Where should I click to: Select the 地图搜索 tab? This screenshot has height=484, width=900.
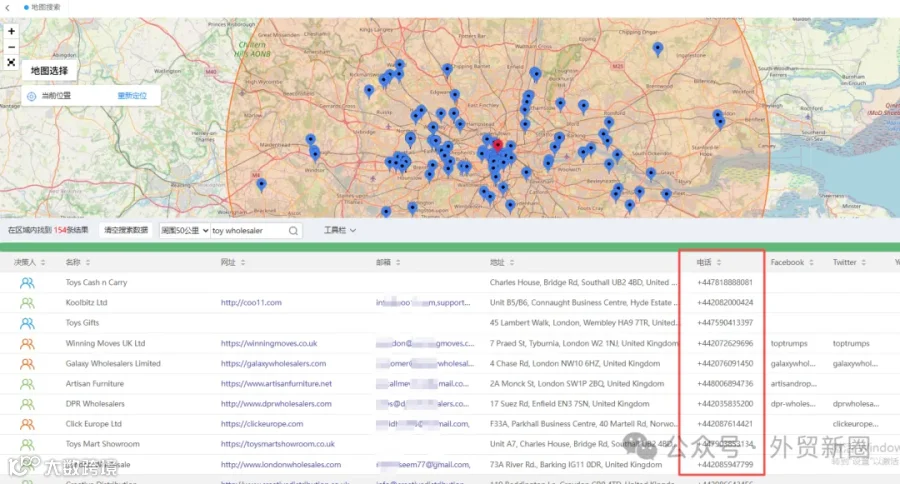tap(42, 7)
